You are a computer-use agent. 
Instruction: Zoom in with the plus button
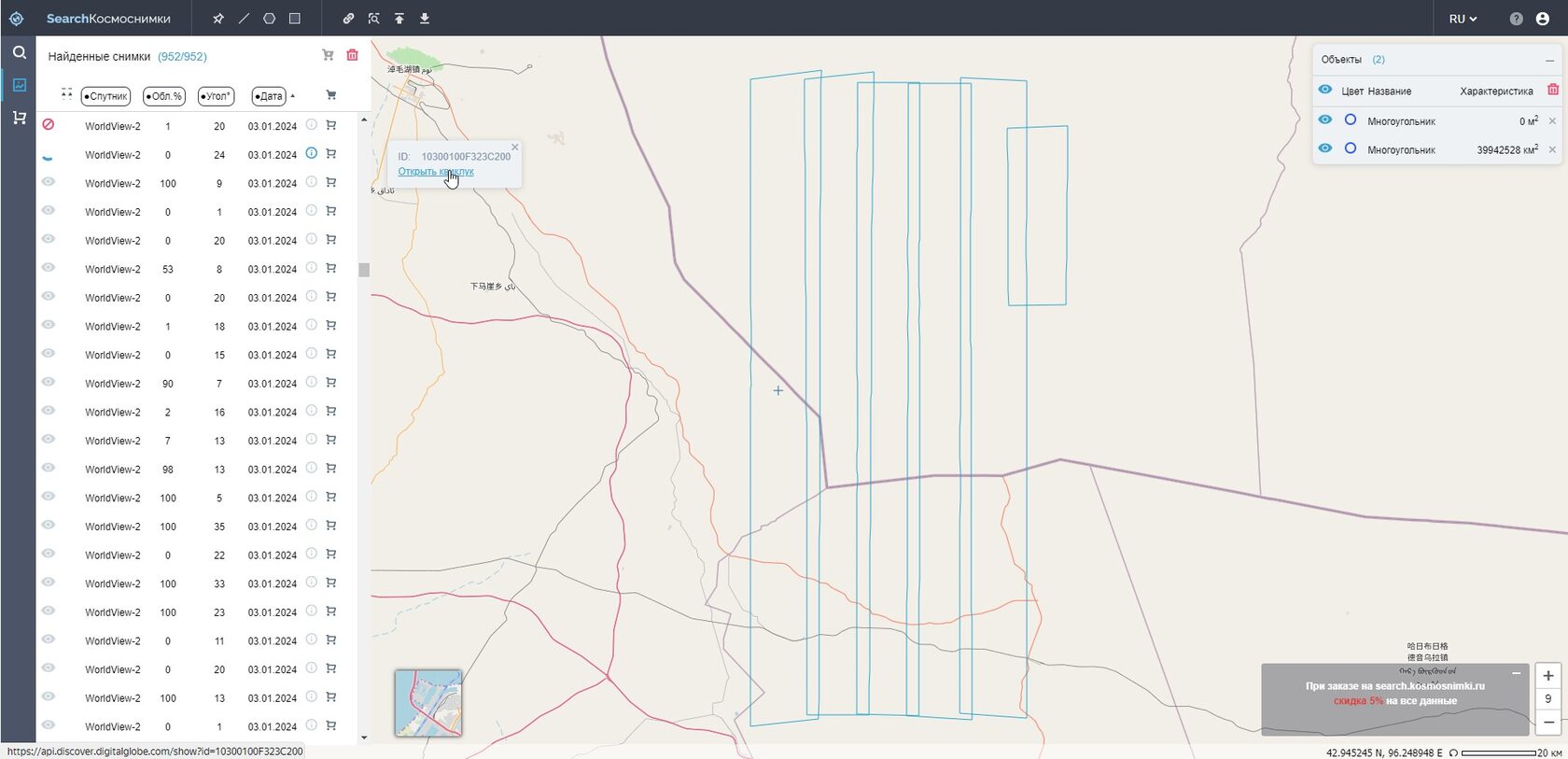pyautogui.click(x=1548, y=675)
